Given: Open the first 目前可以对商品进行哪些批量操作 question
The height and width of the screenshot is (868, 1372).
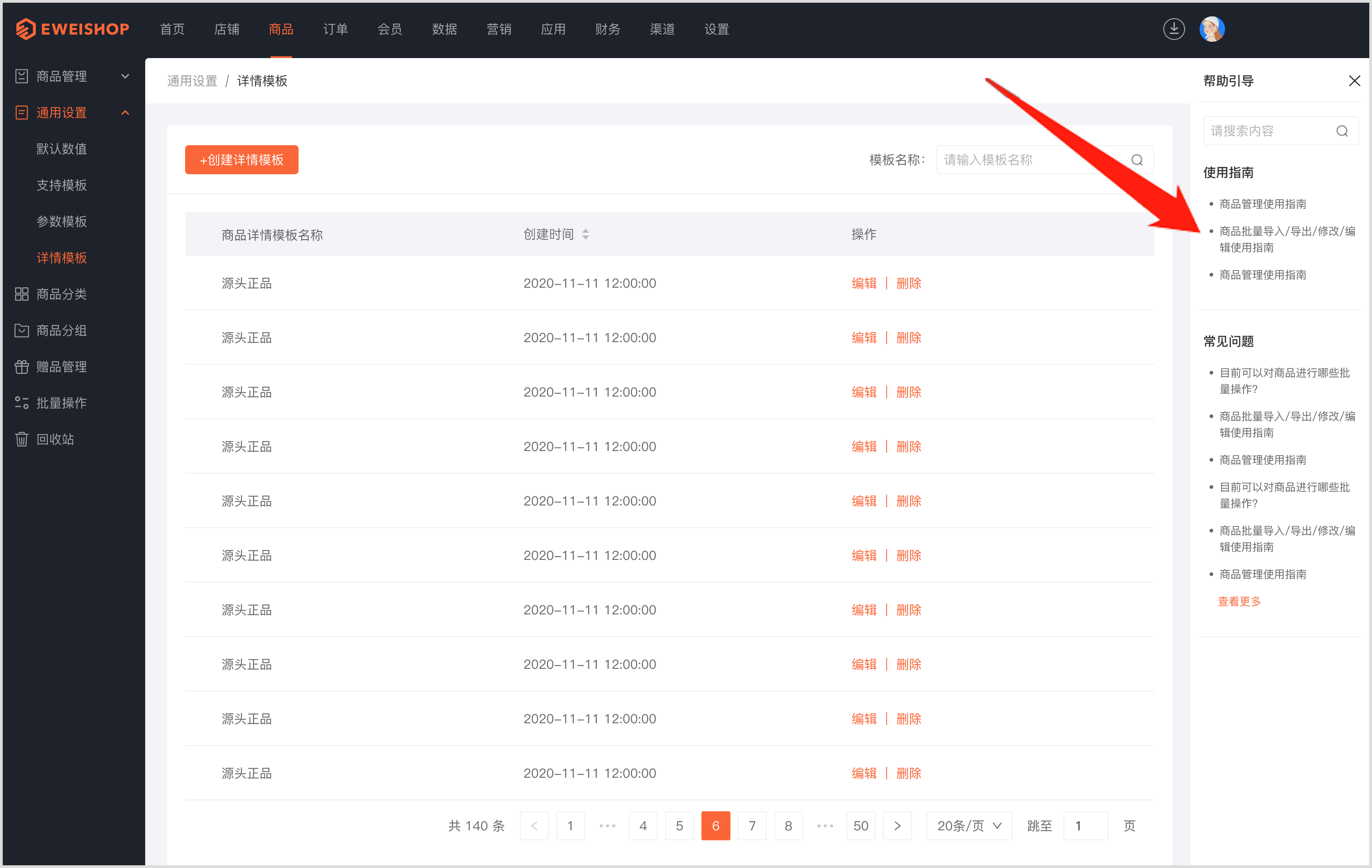Looking at the screenshot, I should point(1284,381).
